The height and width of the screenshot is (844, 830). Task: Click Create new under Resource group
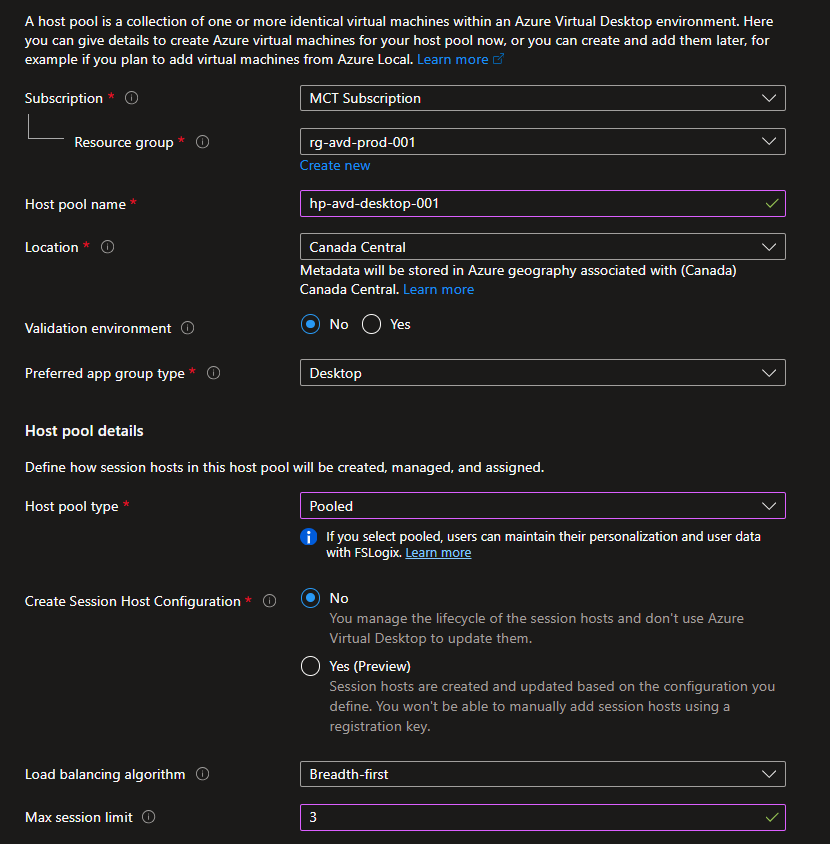pyautogui.click(x=334, y=165)
